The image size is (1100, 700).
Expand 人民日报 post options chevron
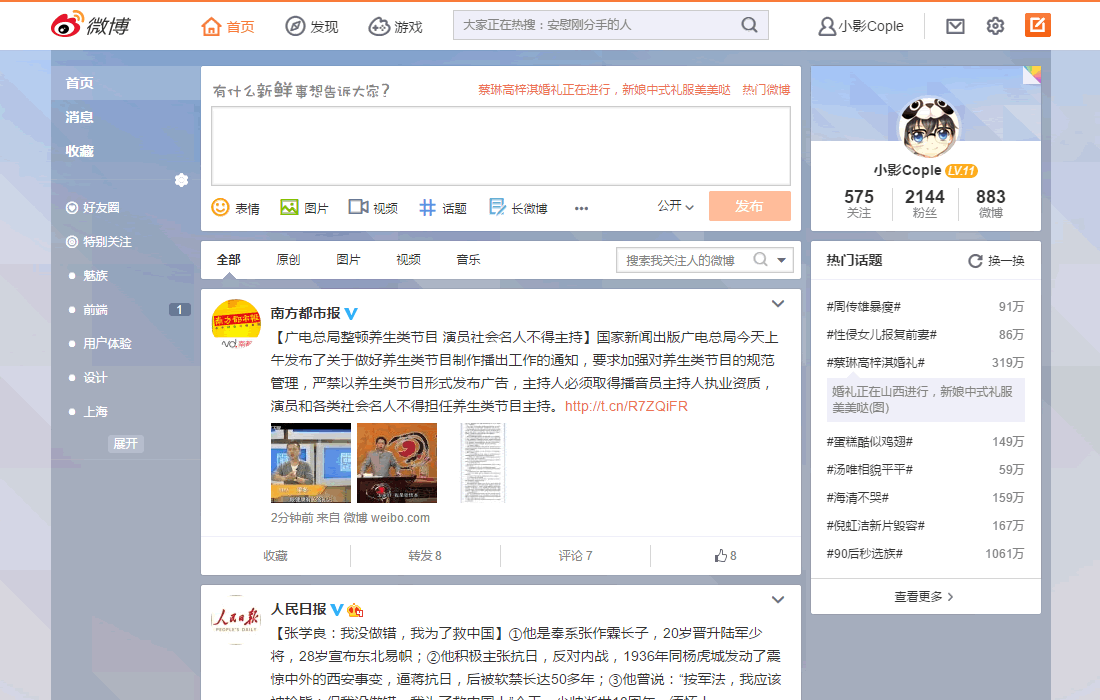pyautogui.click(x=778, y=600)
